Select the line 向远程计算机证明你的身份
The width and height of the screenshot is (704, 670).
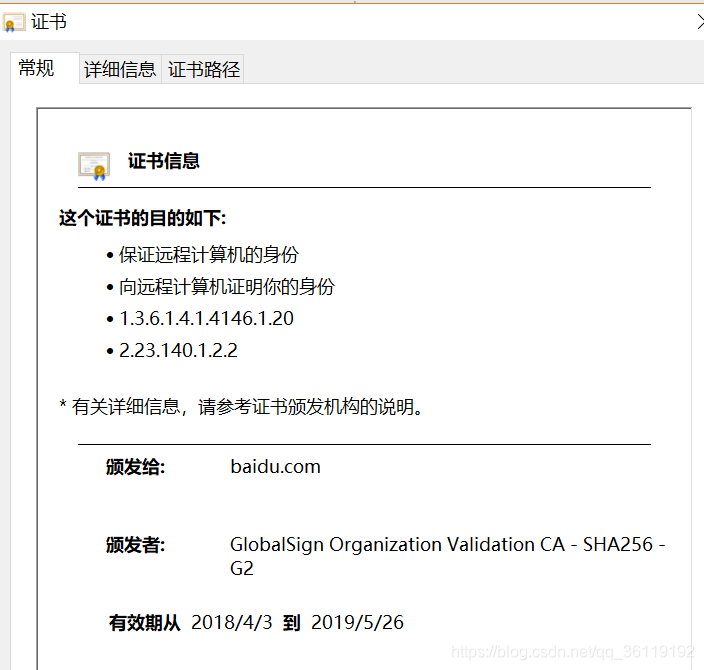point(227,287)
